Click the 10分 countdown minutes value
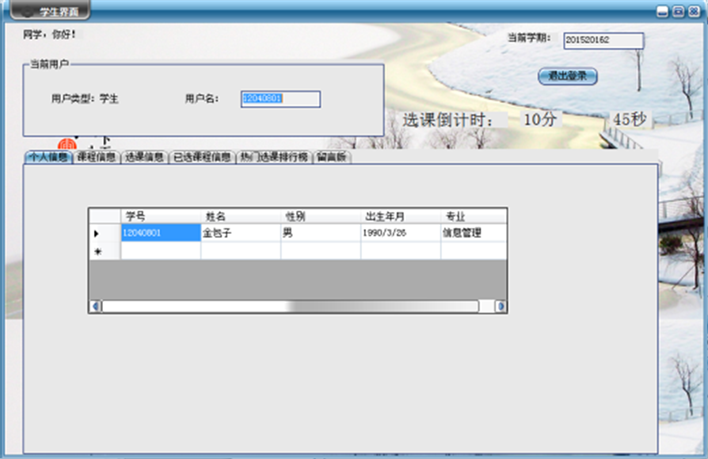 [x=540, y=120]
